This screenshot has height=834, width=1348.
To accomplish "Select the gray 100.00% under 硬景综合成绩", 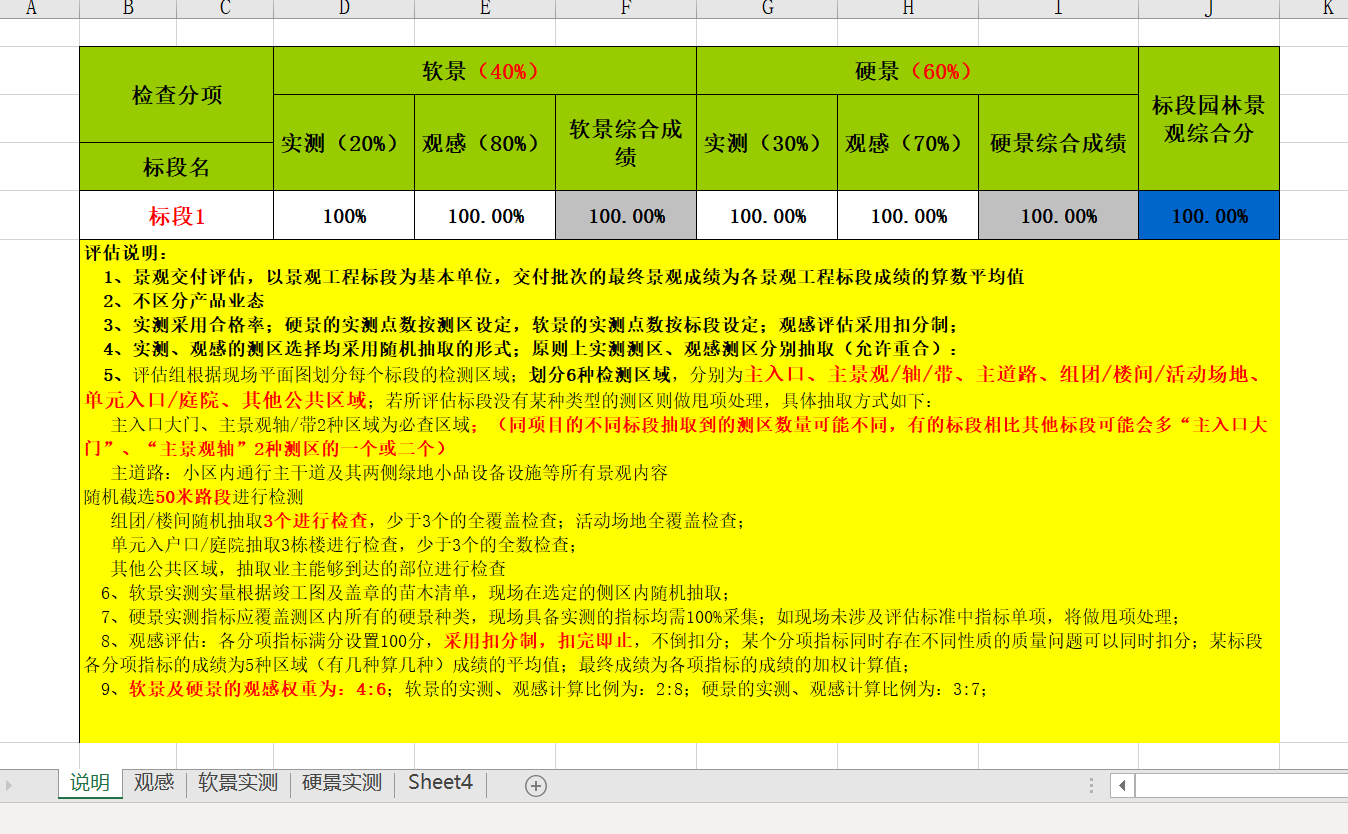I will (x=1058, y=216).
